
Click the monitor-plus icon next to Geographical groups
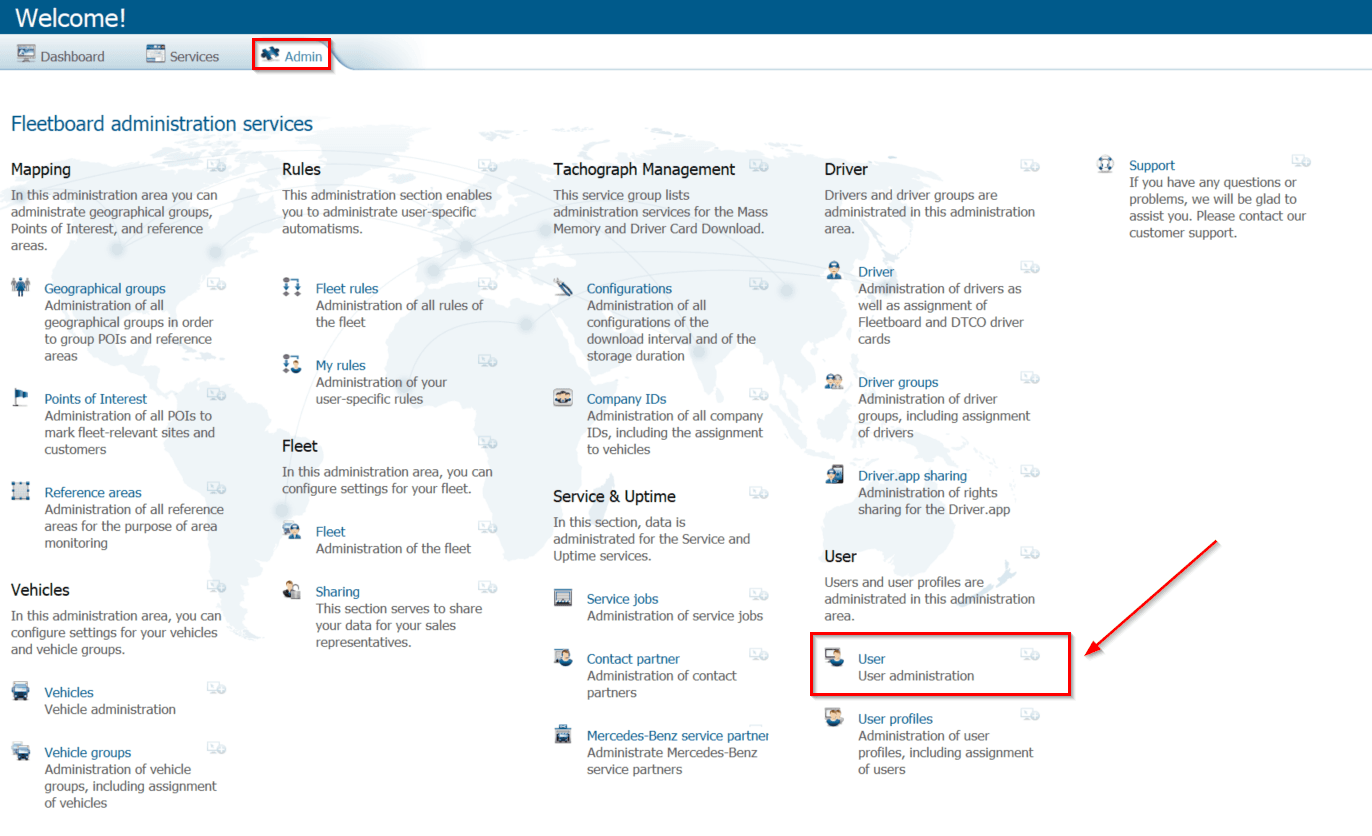[x=216, y=284]
